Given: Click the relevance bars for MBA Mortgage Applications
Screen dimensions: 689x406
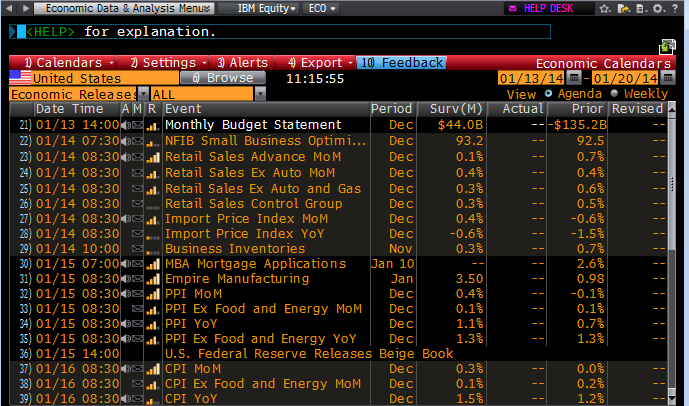Looking at the screenshot, I should 153,264.
